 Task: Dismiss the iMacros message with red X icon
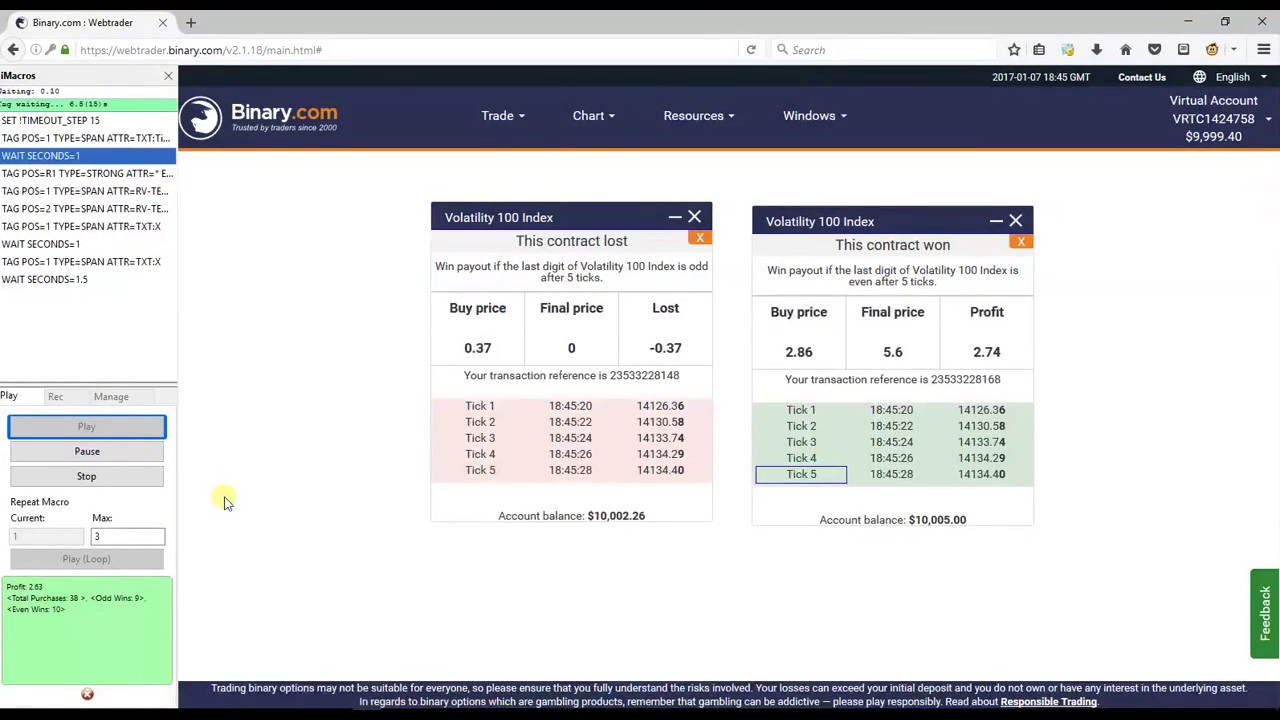click(x=87, y=694)
